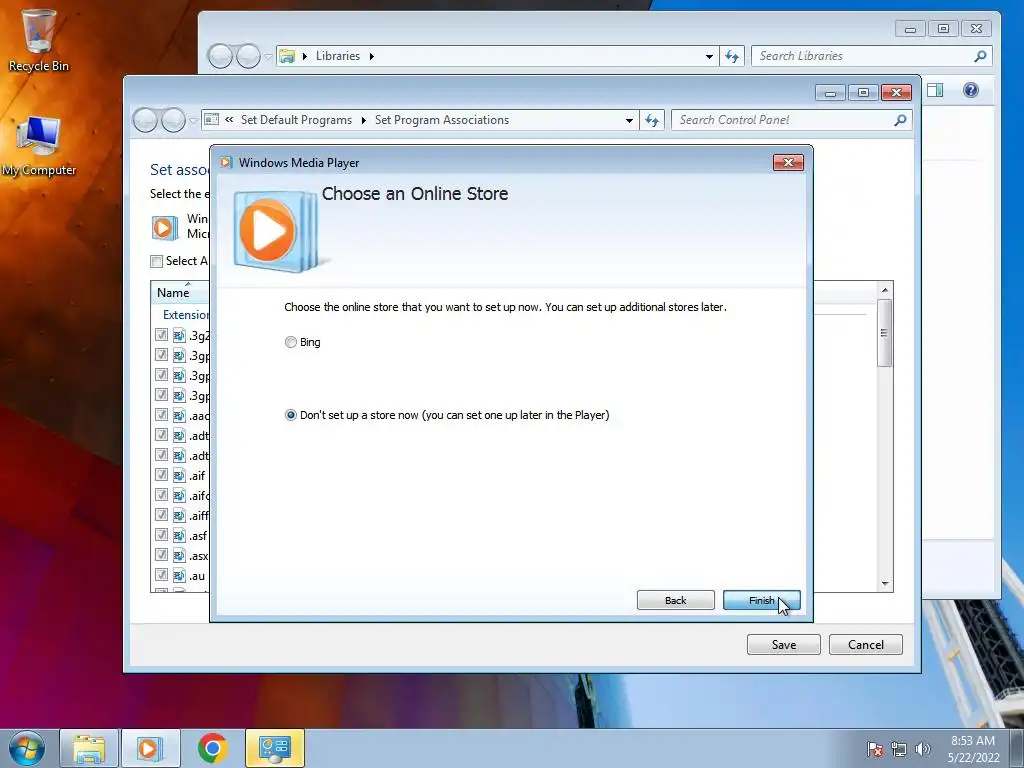Image resolution: width=1024 pixels, height=768 pixels.
Task: Toggle the .au extension checkbox
Action: 161,575
